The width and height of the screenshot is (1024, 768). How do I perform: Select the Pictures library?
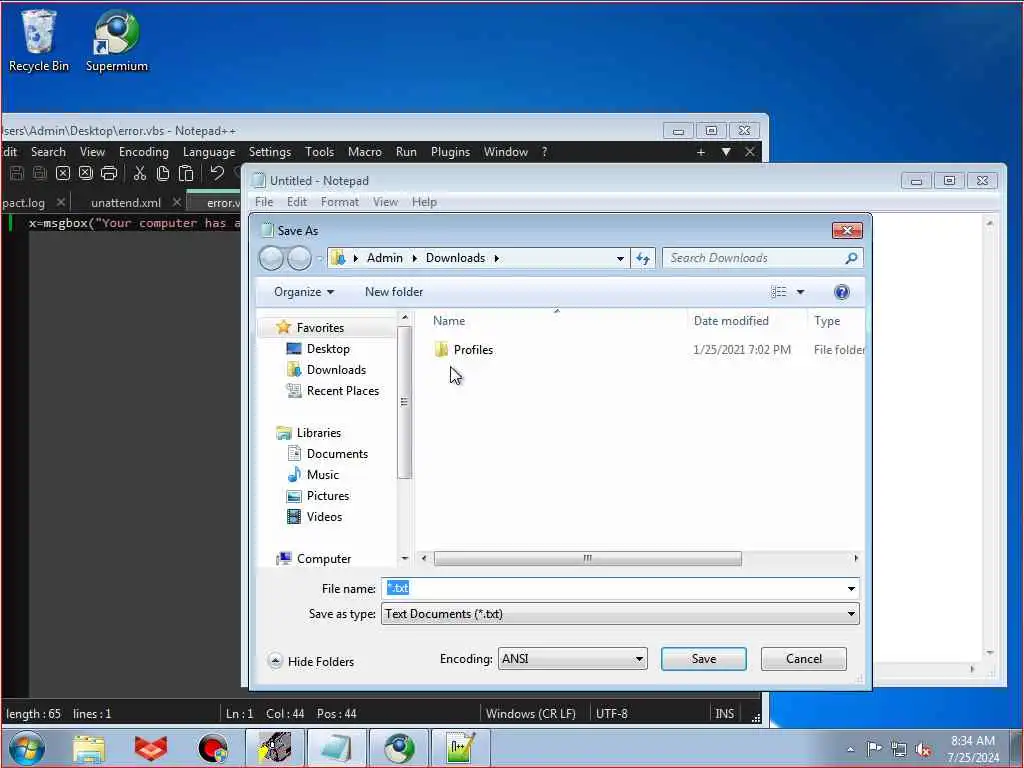(318, 496)
